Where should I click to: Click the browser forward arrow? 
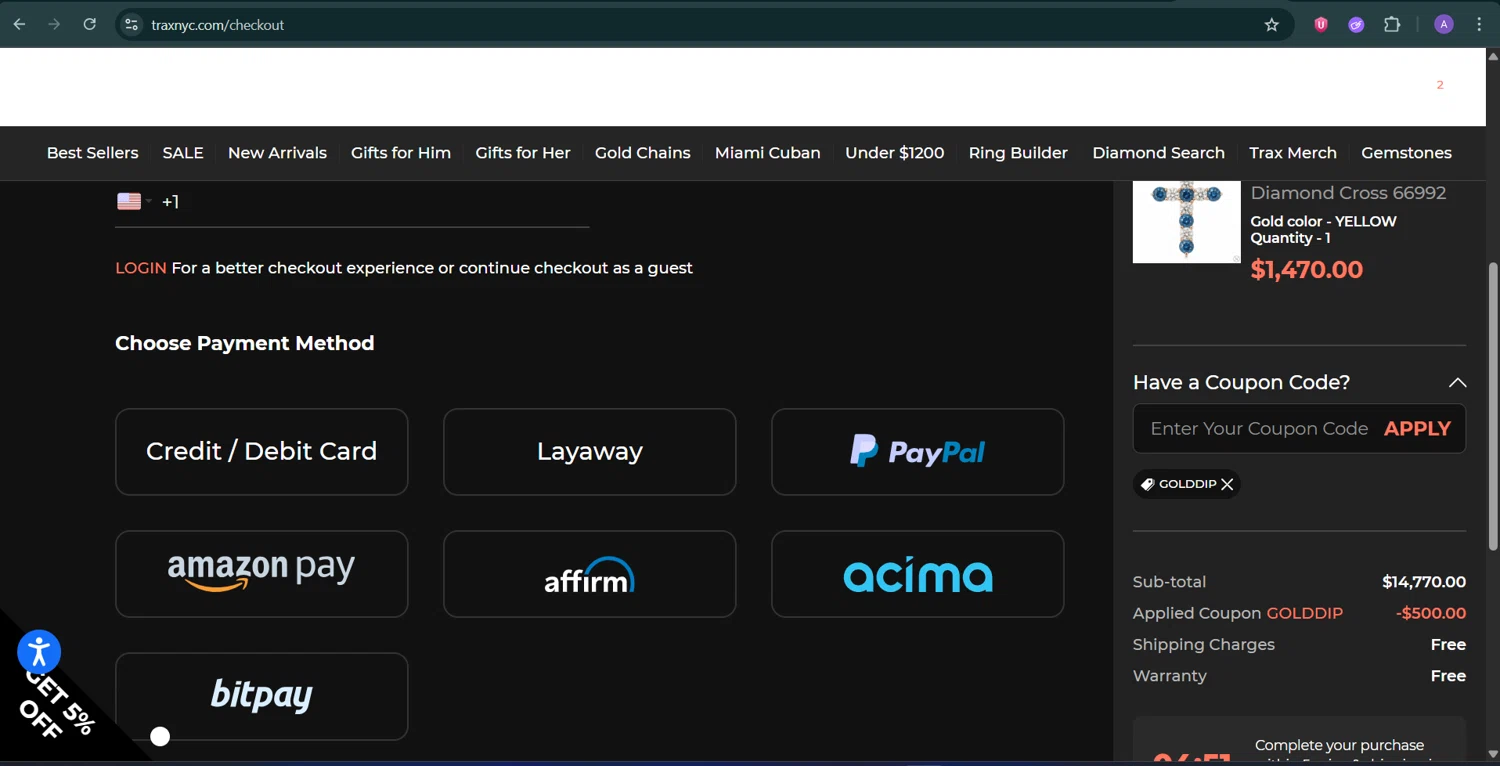[x=54, y=24]
